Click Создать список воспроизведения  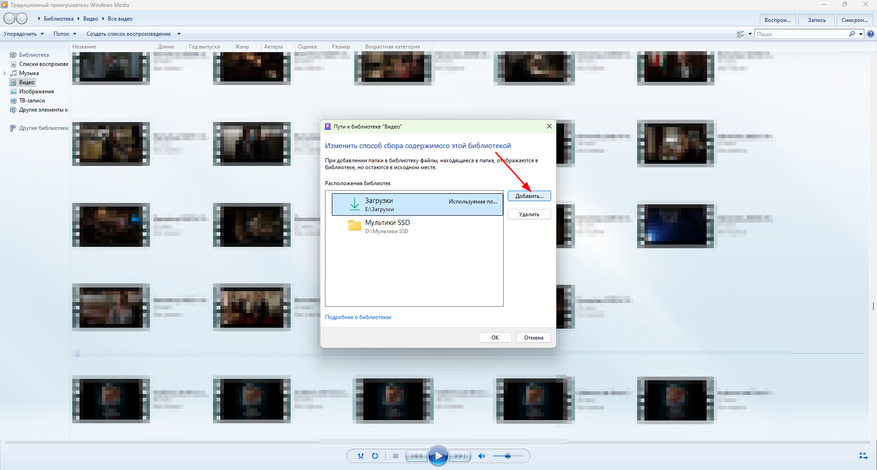[x=128, y=34]
